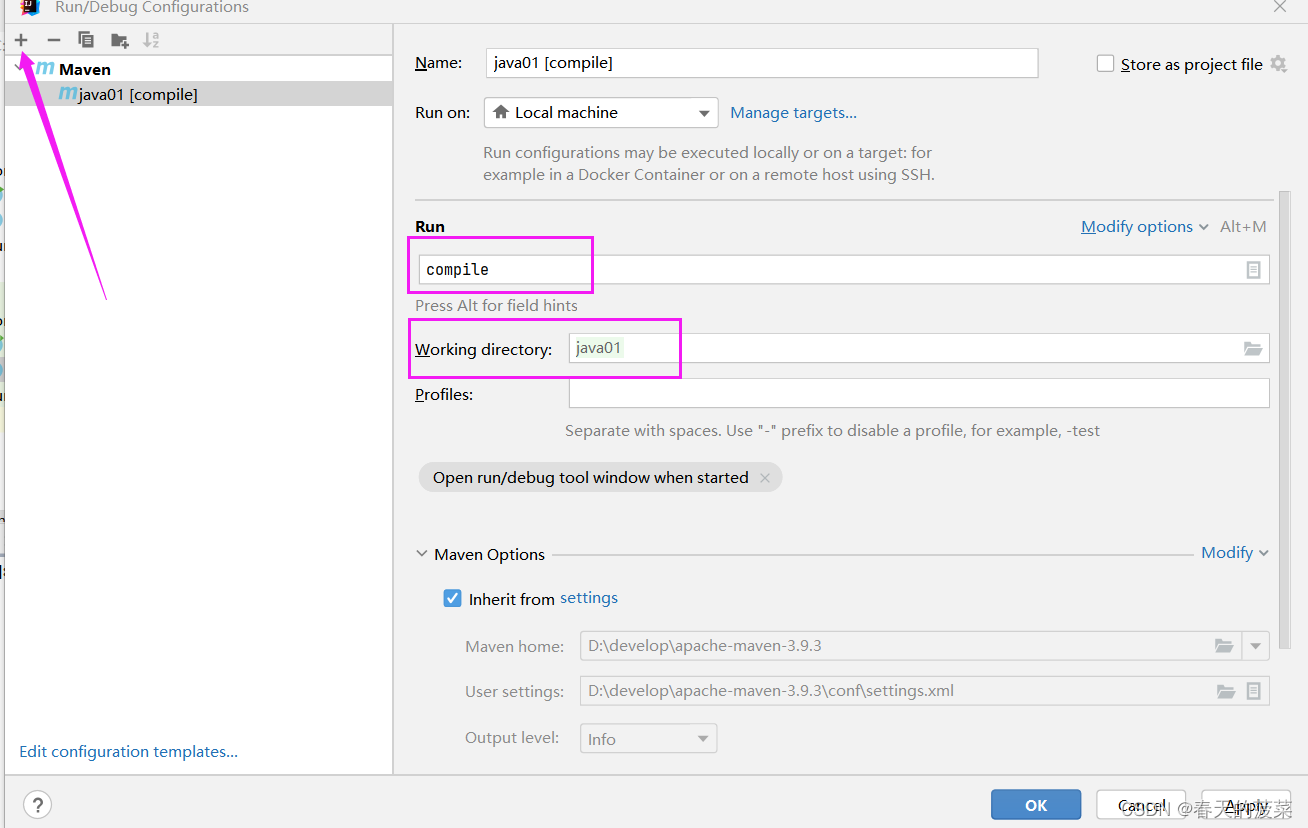1308x828 pixels.
Task: Uncheck Inherit from settings checkbox
Action: point(452,598)
